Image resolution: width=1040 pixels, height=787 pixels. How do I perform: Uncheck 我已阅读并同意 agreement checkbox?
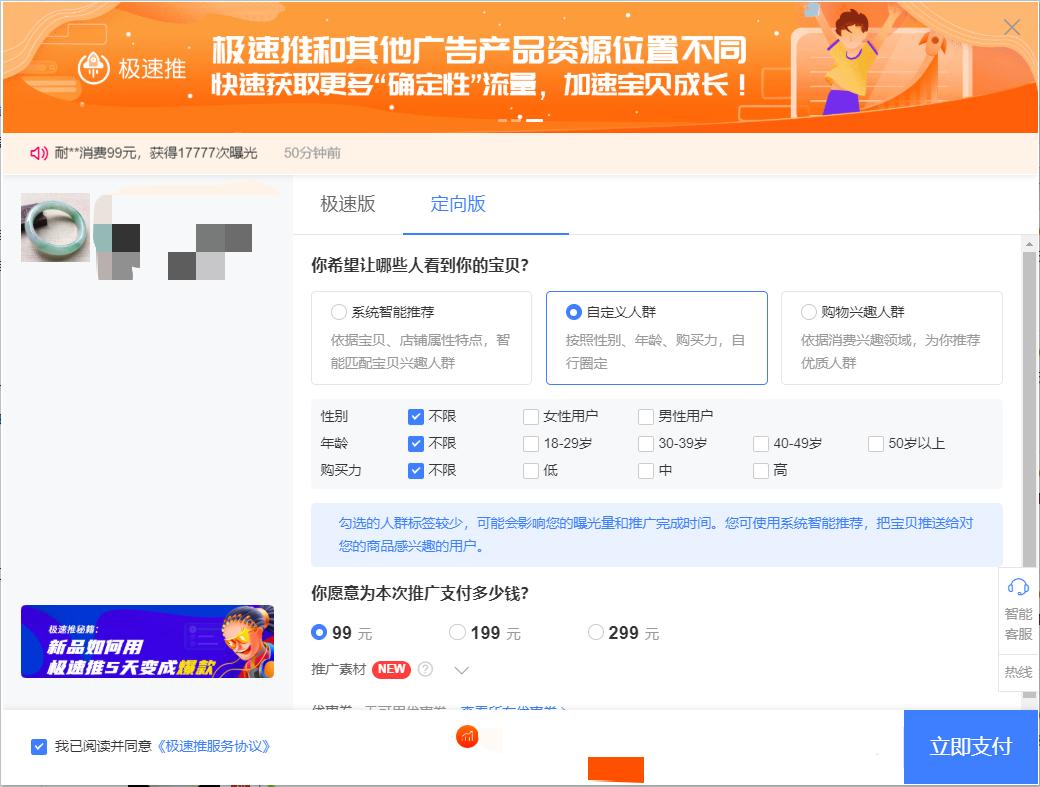point(38,744)
